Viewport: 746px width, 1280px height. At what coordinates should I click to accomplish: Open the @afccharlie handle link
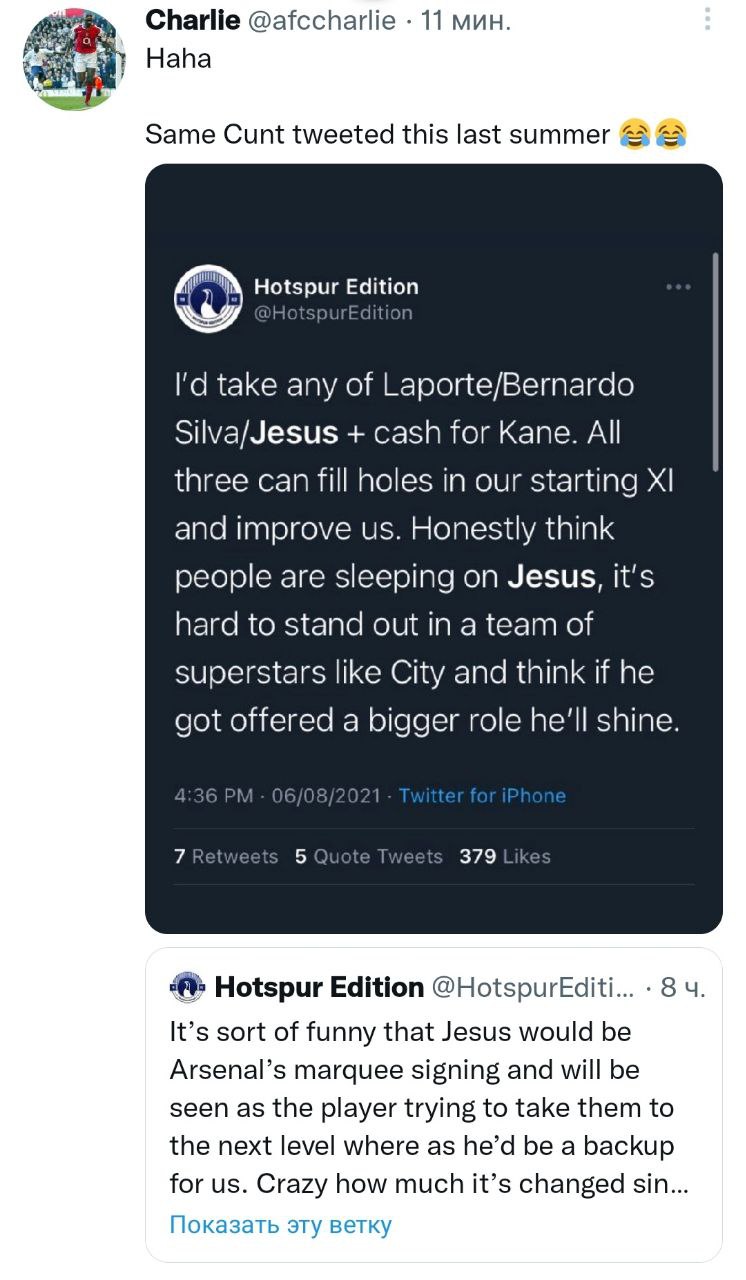click(320, 20)
